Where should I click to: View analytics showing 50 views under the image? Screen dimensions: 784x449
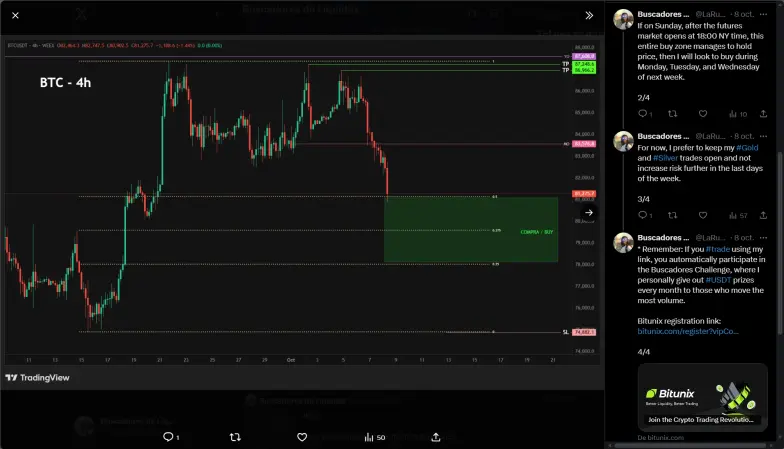[x=375, y=437]
